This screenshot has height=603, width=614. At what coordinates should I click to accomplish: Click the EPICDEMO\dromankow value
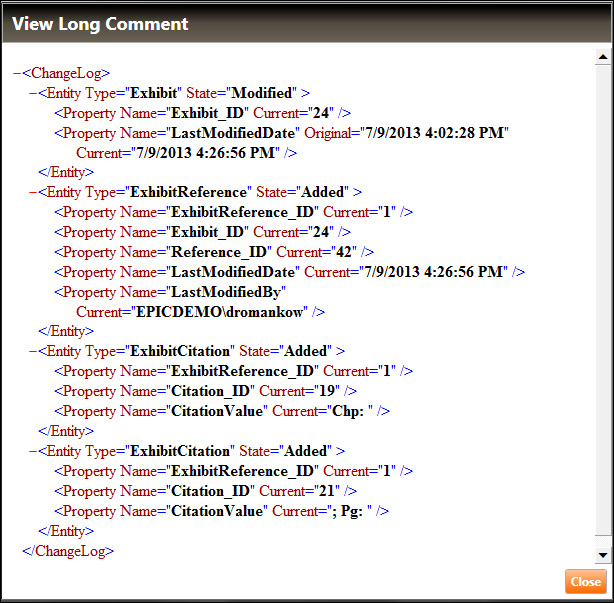point(223,312)
